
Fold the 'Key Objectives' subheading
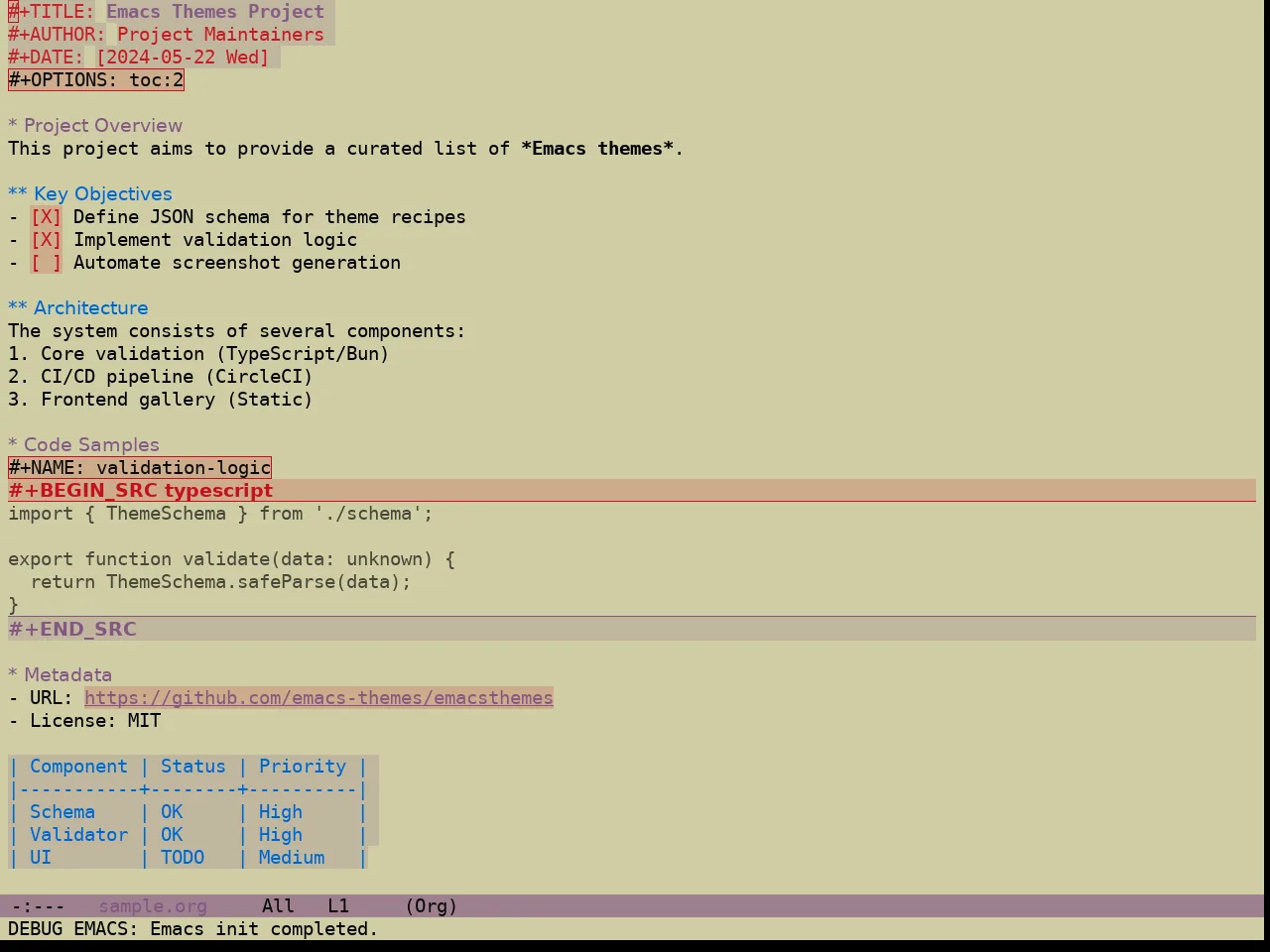90,194
